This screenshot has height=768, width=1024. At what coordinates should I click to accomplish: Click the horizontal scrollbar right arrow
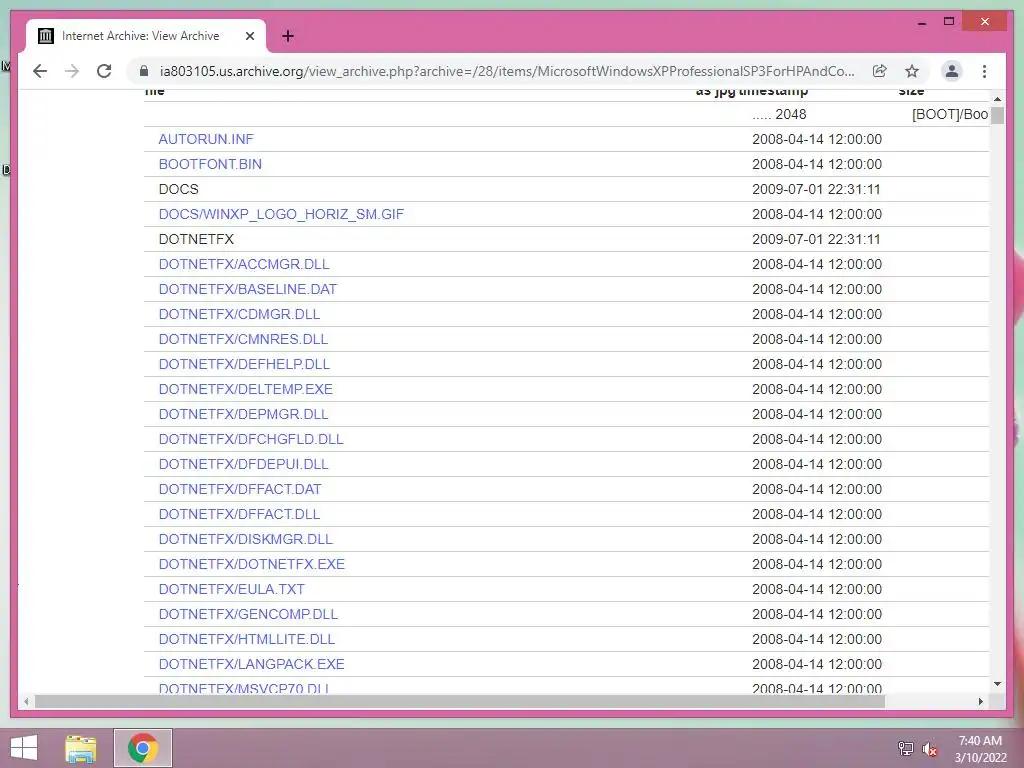point(980,701)
